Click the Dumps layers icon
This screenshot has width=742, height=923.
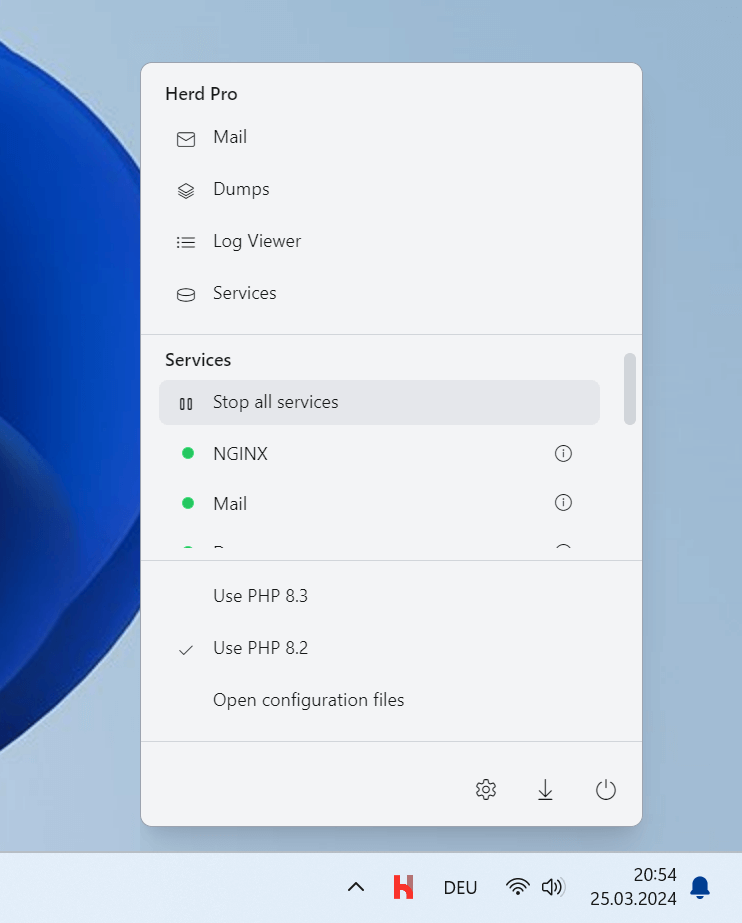[x=186, y=190]
